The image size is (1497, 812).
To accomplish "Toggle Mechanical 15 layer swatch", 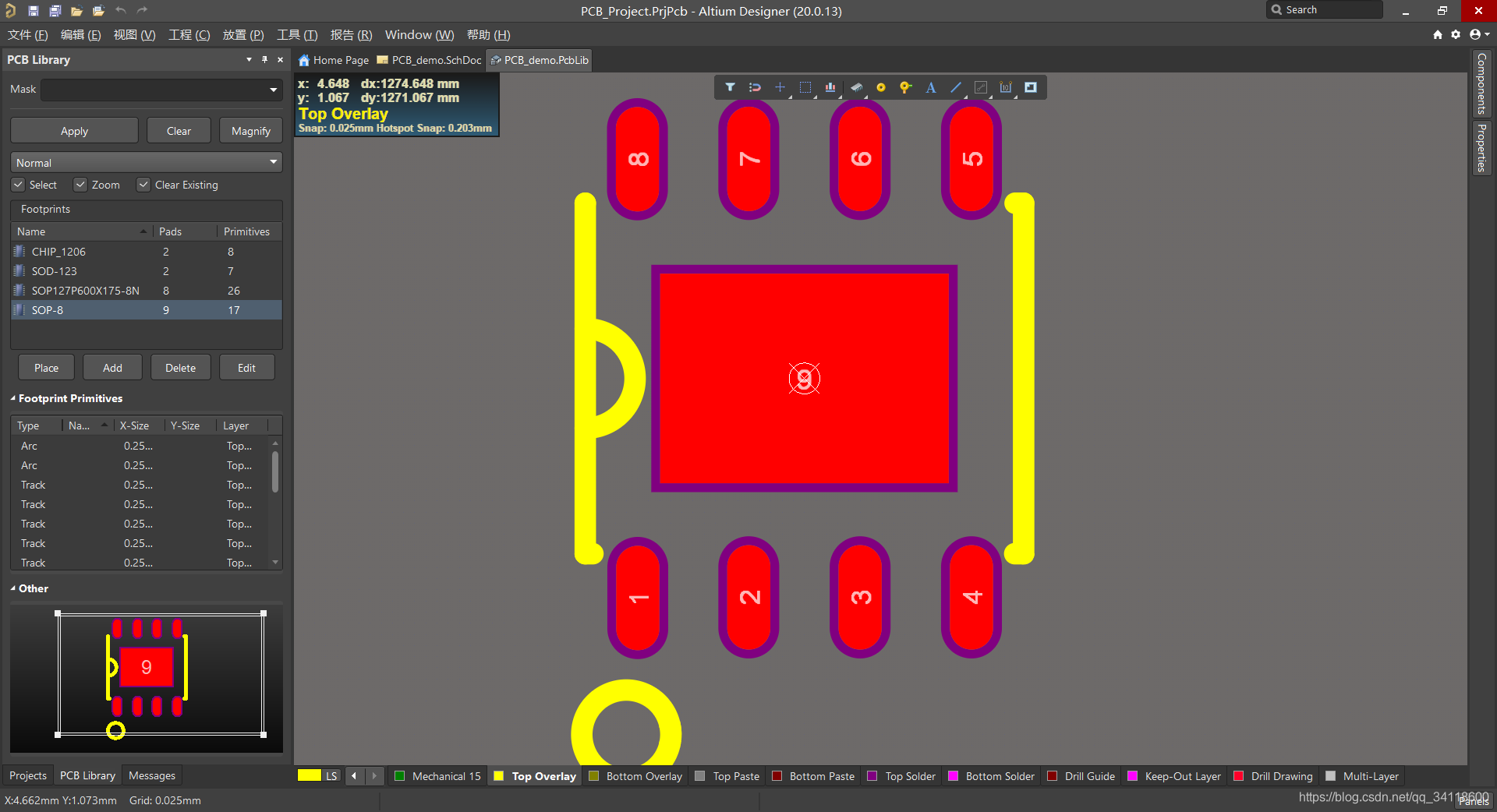I will click(399, 775).
